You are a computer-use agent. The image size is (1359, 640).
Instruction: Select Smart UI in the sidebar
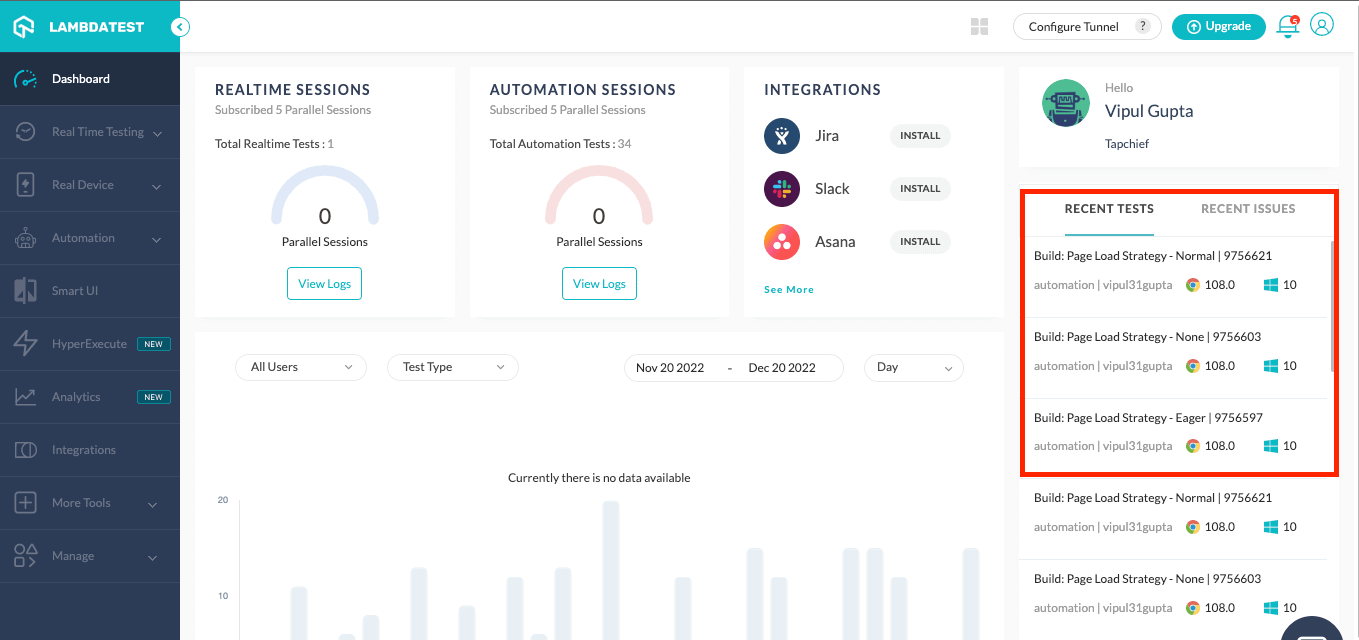pos(90,291)
